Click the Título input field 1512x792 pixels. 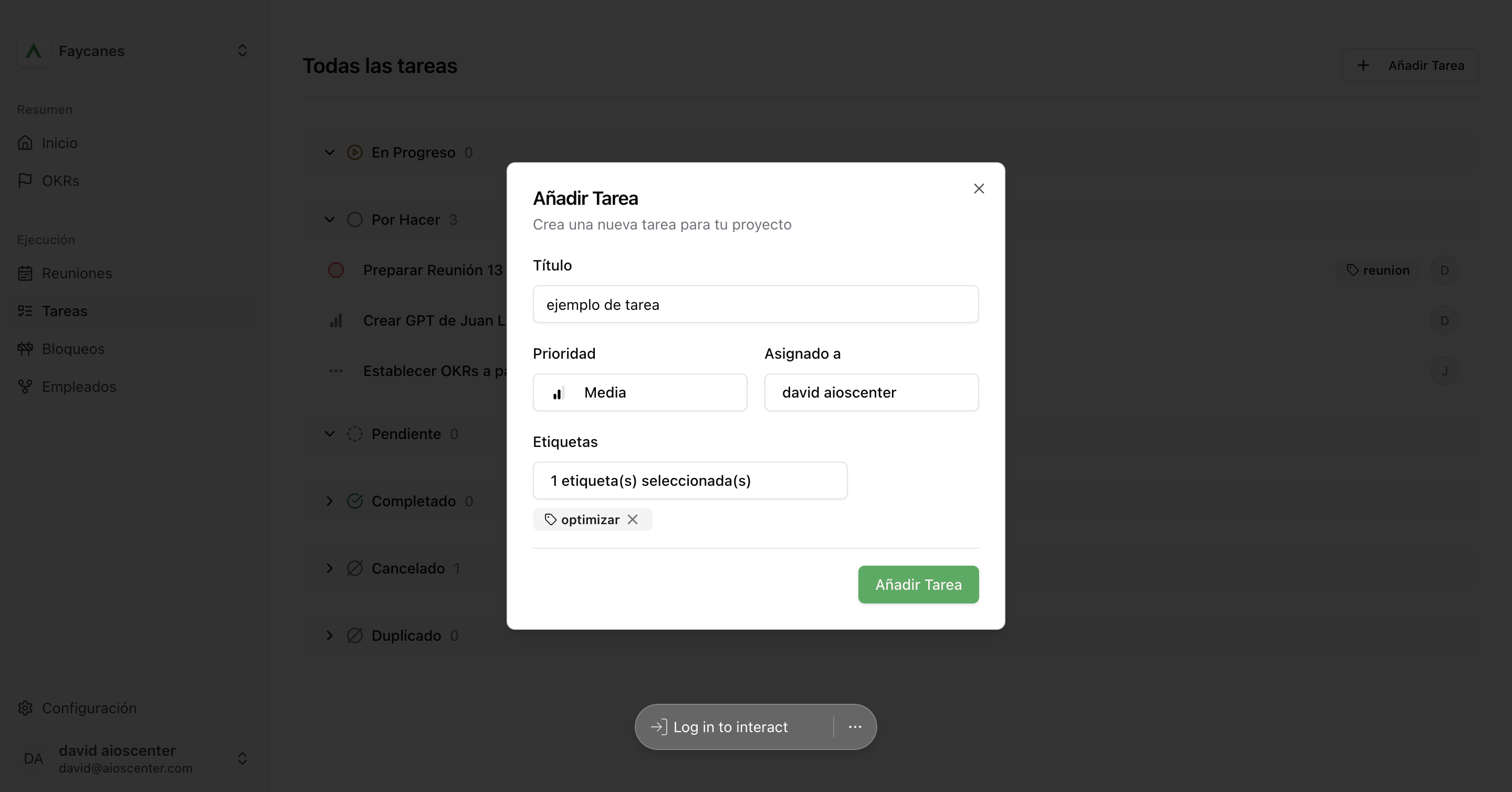coord(755,304)
